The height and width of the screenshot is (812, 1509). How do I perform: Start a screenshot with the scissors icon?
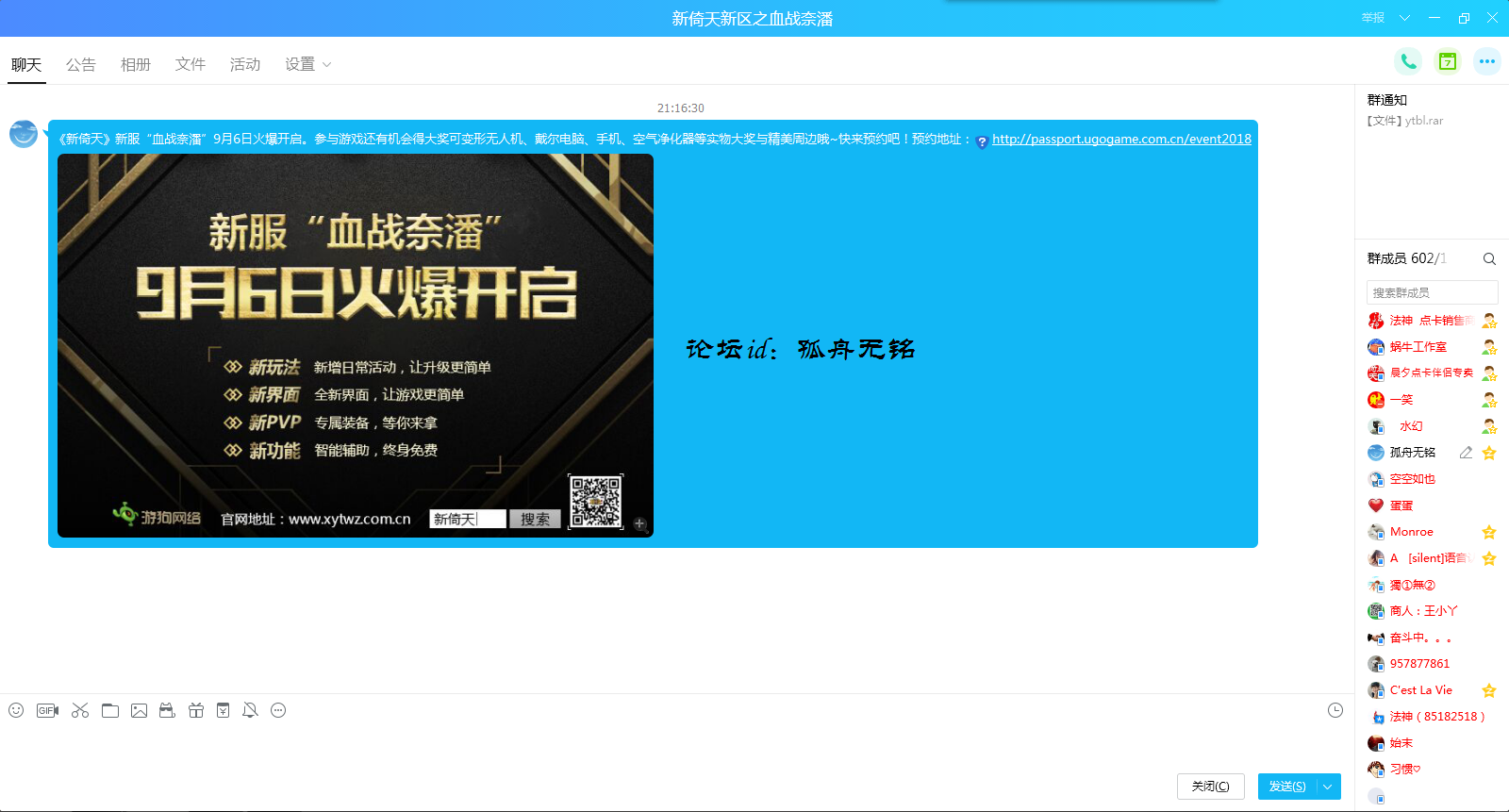coord(80,710)
